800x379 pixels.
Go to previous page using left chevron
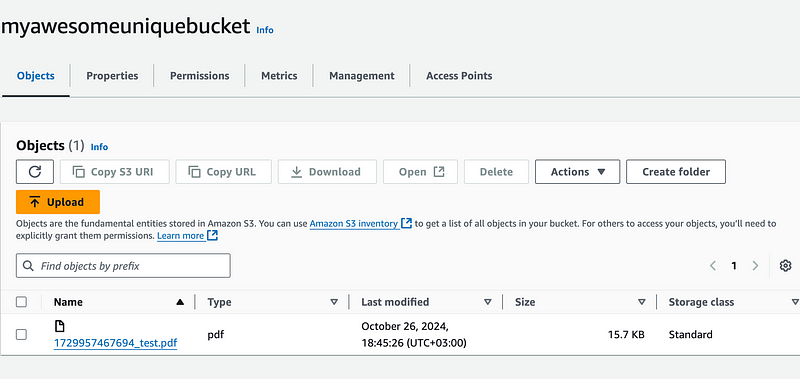click(x=713, y=266)
